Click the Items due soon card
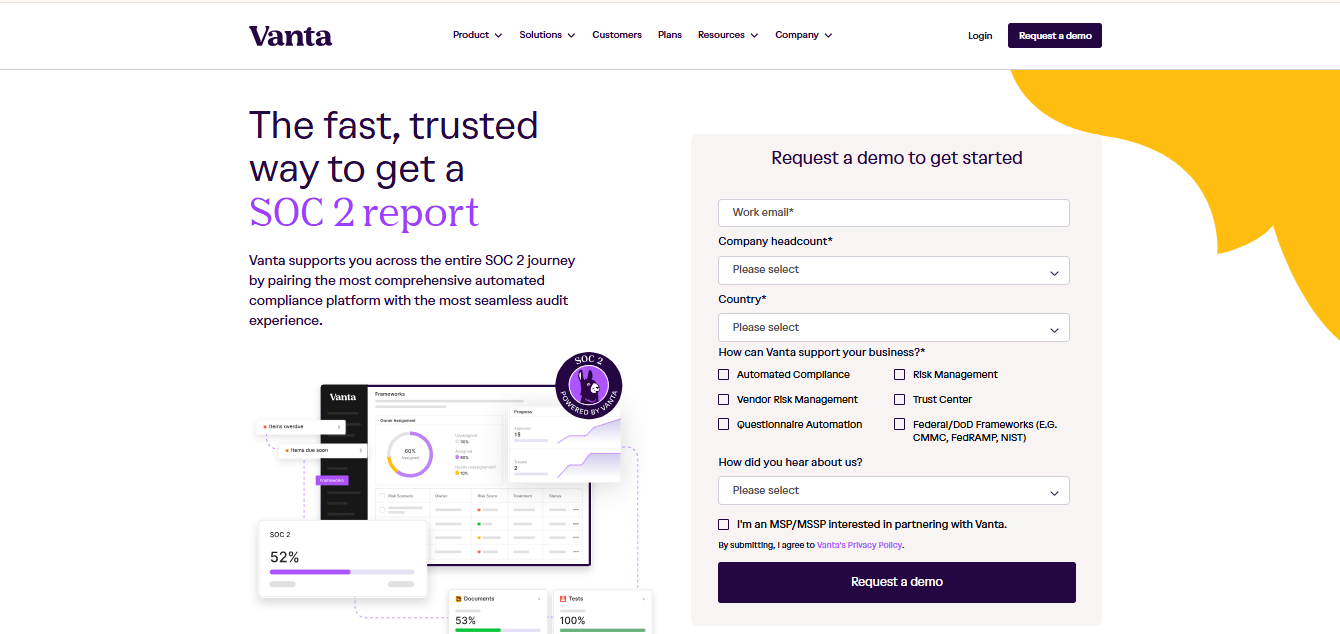Viewport: 1340px width, 634px height. point(323,451)
